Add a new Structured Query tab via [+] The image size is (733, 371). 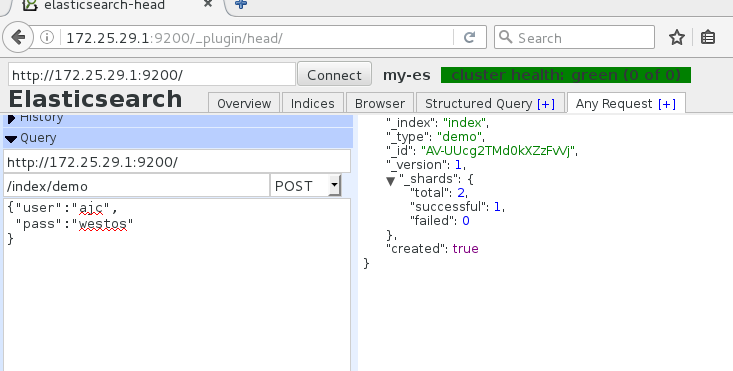pos(546,104)
